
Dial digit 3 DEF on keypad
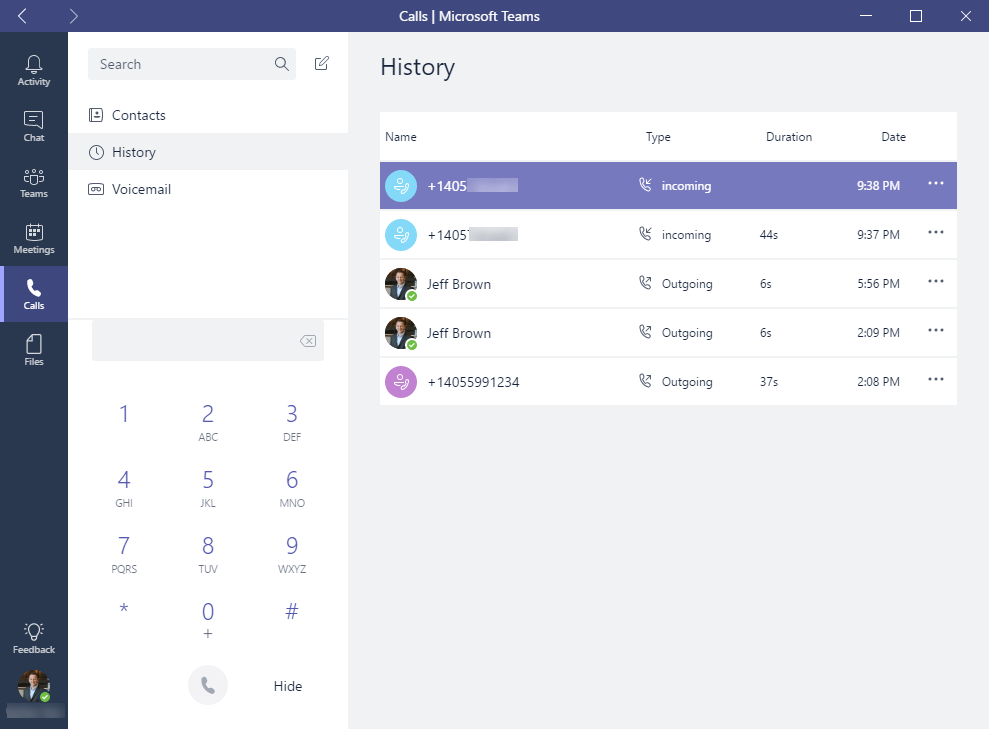click(x=291, y=423)
